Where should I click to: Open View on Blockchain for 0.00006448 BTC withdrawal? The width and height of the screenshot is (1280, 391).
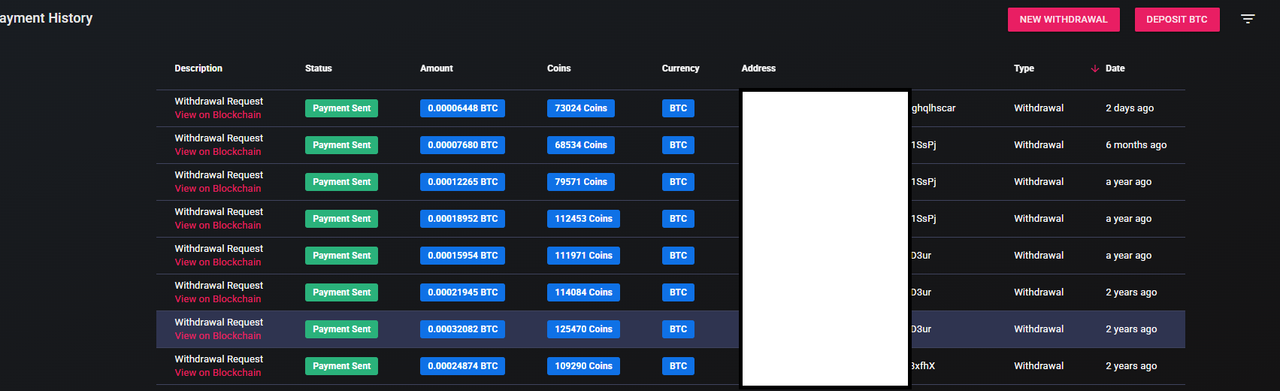(x=218, y=115)
